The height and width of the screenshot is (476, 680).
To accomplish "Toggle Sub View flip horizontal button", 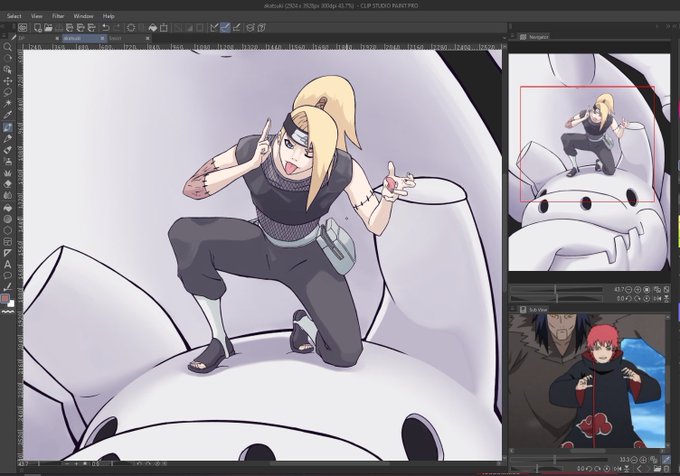I will click(619, 468).
